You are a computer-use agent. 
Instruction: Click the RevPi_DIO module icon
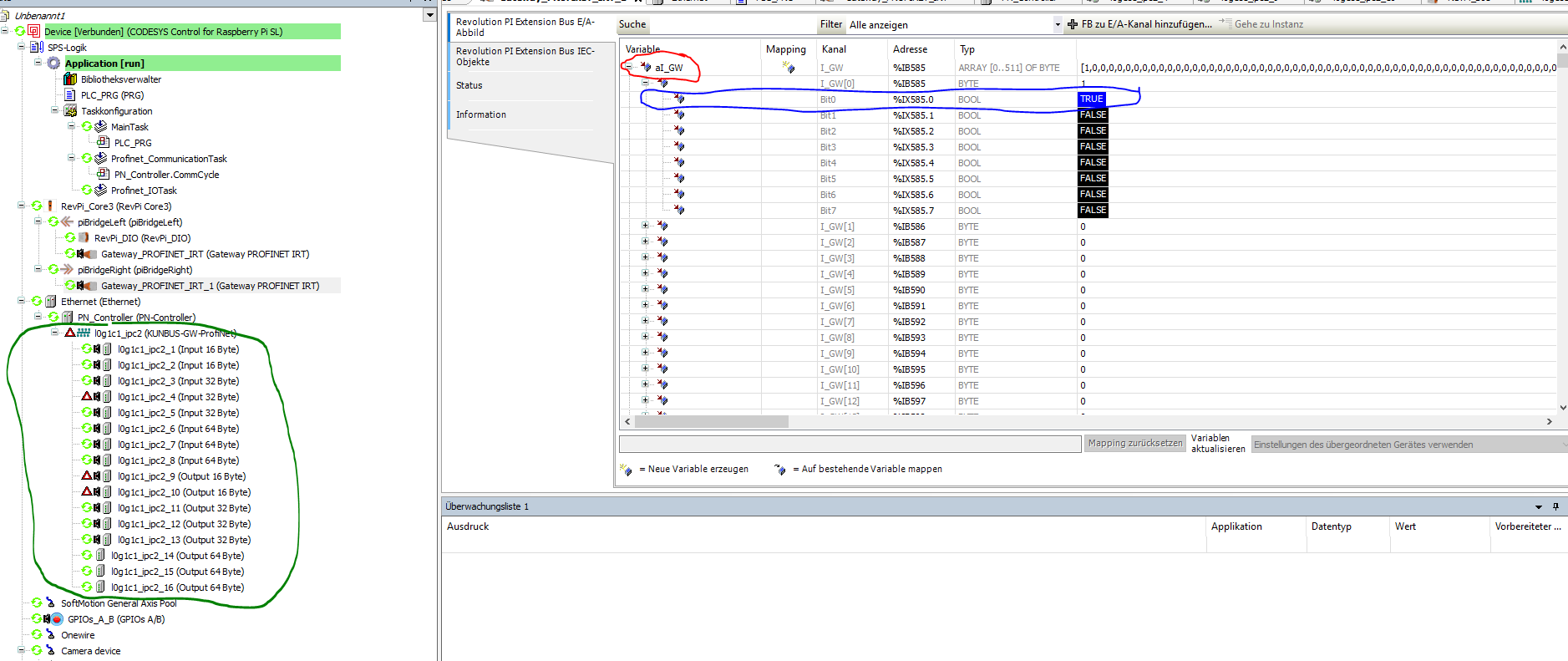[x=84, y=238]
